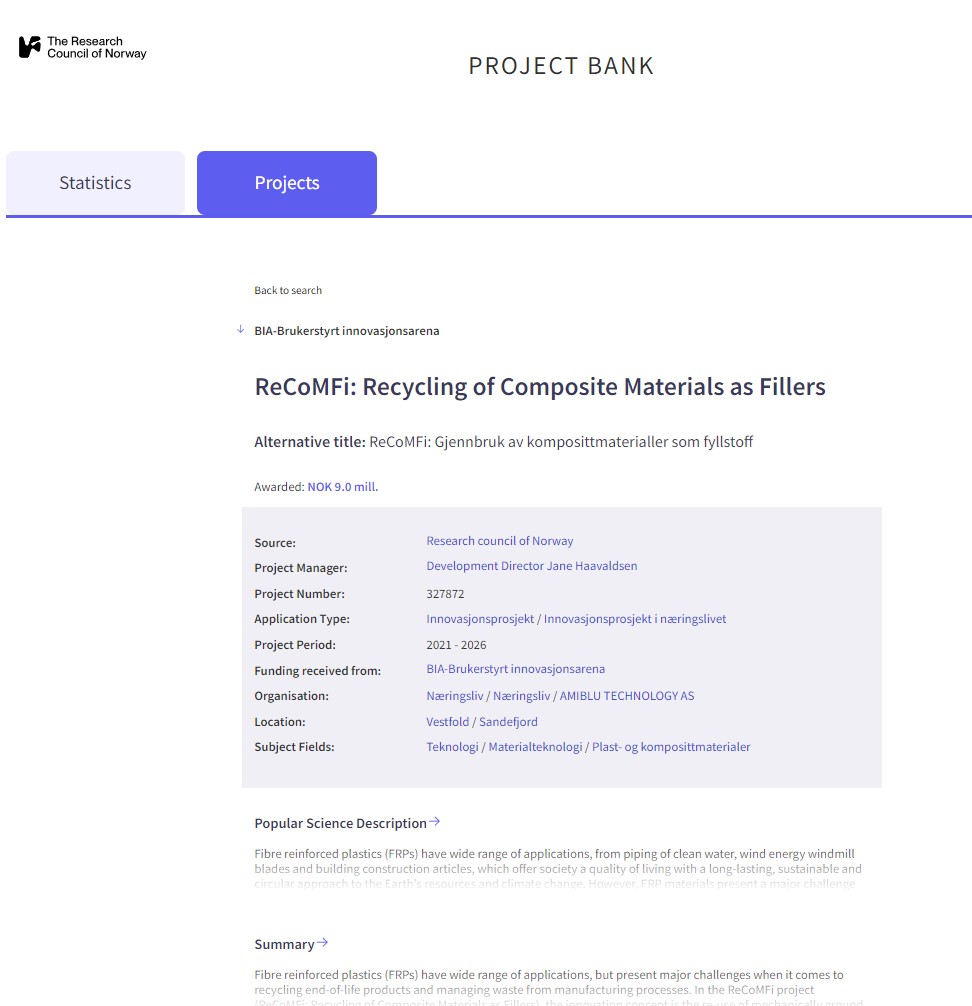Open BIA-Brukerstyrt innovasjonsarena breadcrumb heading
This screenshot has width=972, height=1006.
pos(346,331)
